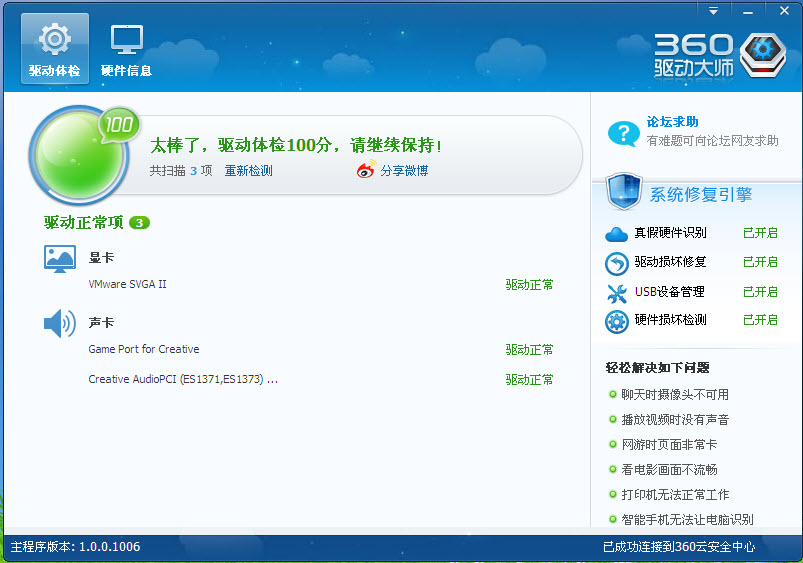Click the forum help question-mark icon
803x563 pixels.
623,134
